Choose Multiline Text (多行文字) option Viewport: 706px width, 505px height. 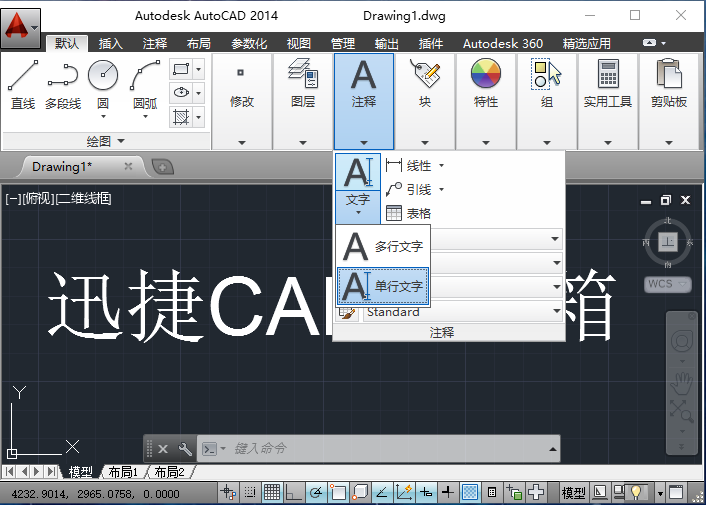pos(383,246)
